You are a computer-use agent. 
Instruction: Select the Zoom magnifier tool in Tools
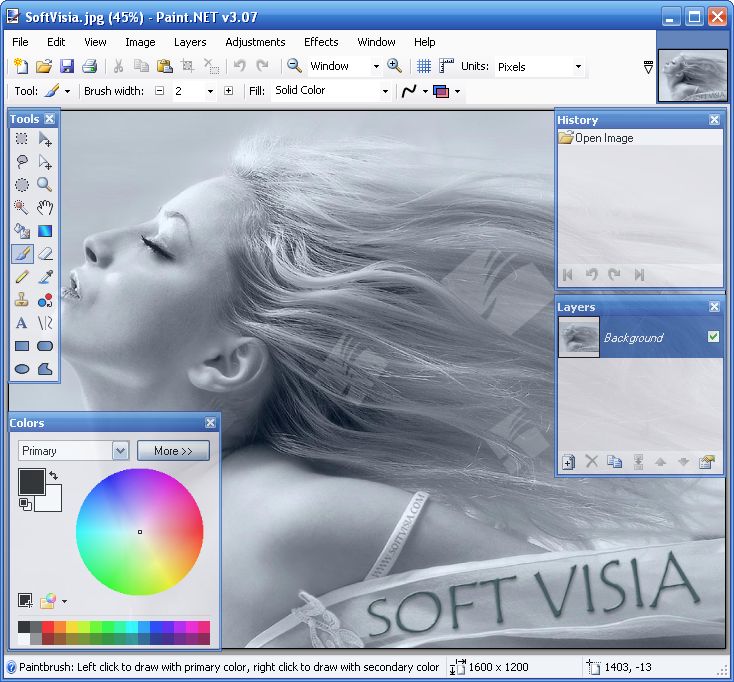[x=45, y=184]
